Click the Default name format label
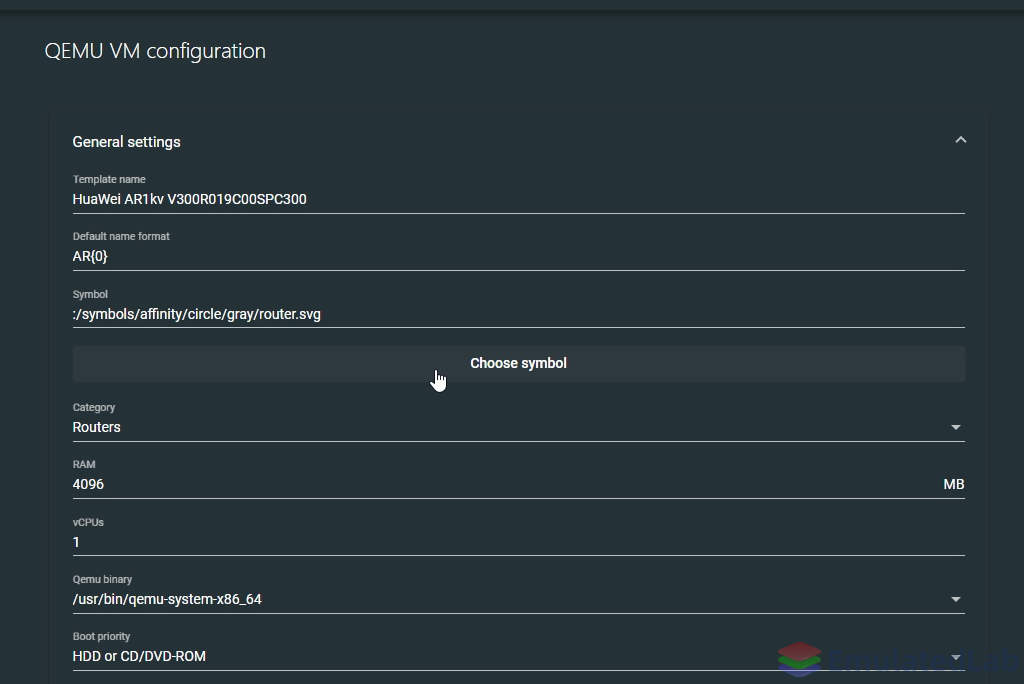This screenshot has height=684, width=1024. point(121,236)
